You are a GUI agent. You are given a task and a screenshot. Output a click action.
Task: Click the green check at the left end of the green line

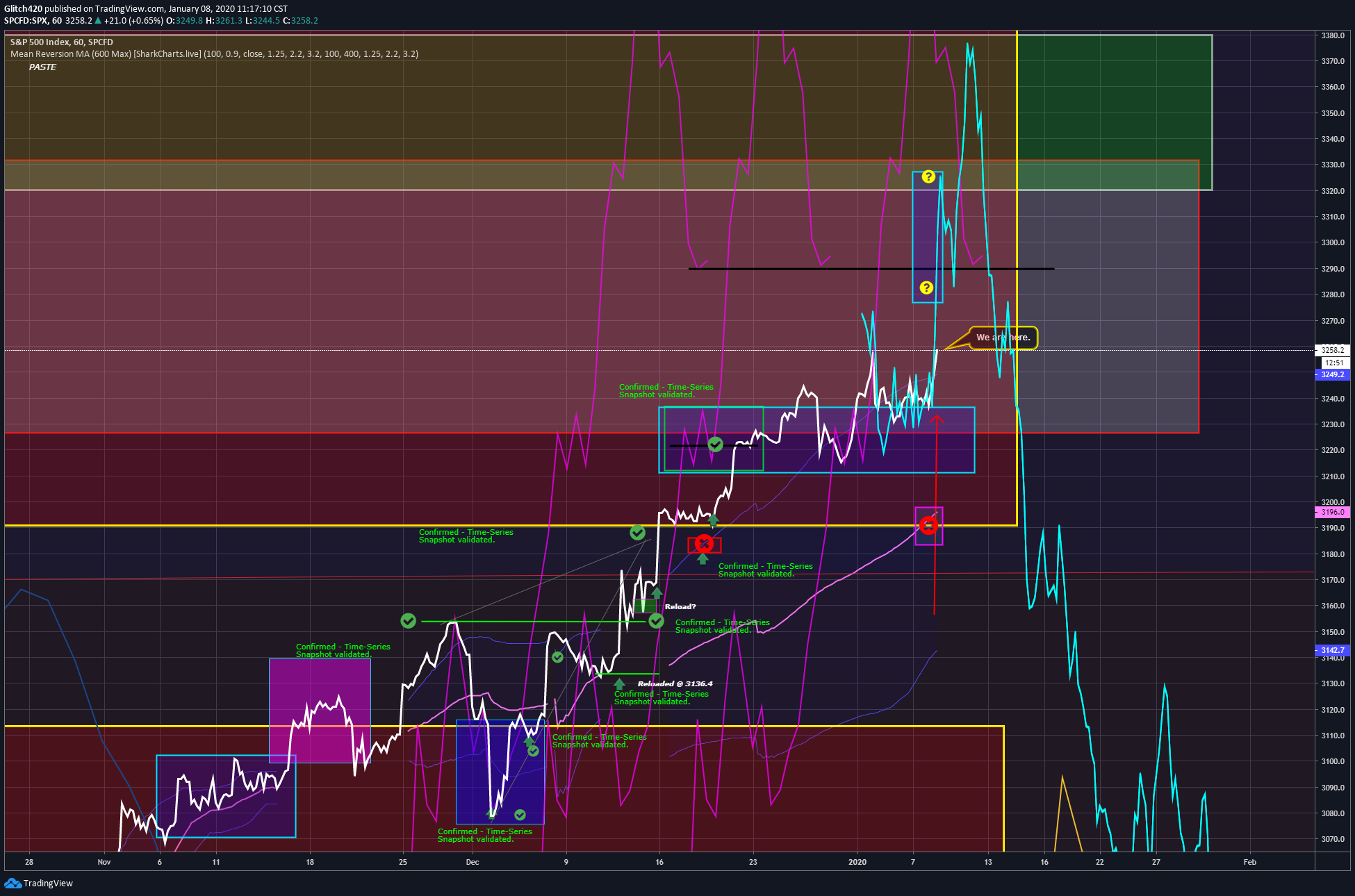tap(409, 620)
